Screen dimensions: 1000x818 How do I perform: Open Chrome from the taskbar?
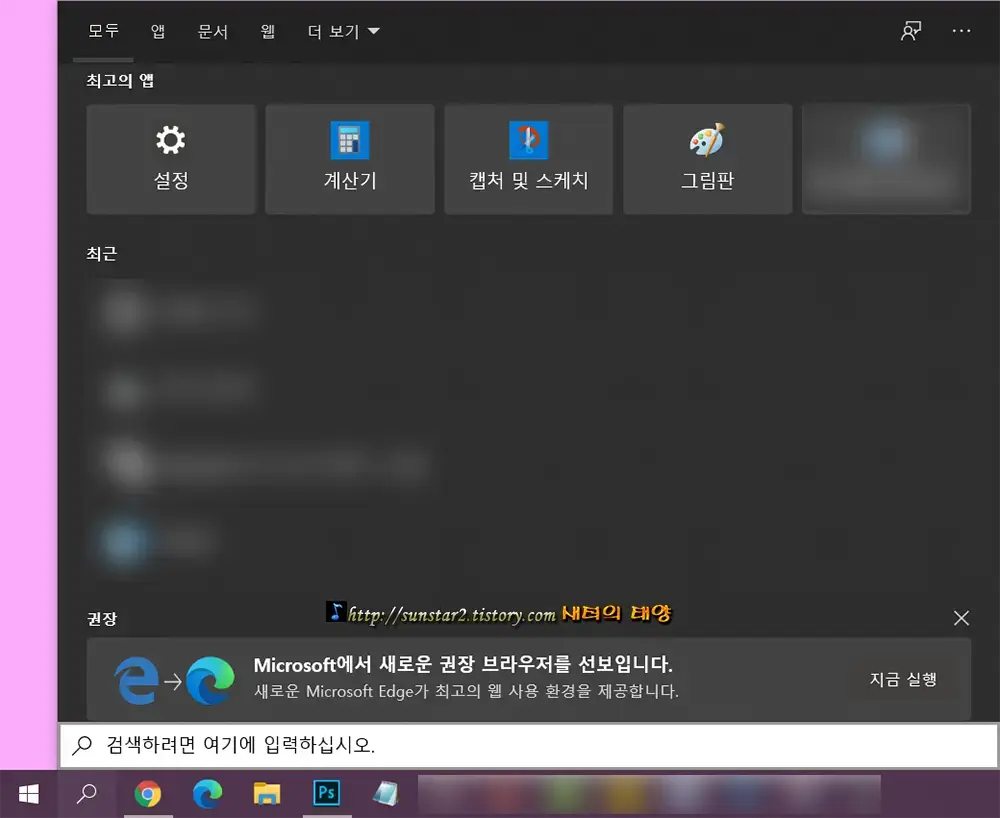[x=148, y=793]
